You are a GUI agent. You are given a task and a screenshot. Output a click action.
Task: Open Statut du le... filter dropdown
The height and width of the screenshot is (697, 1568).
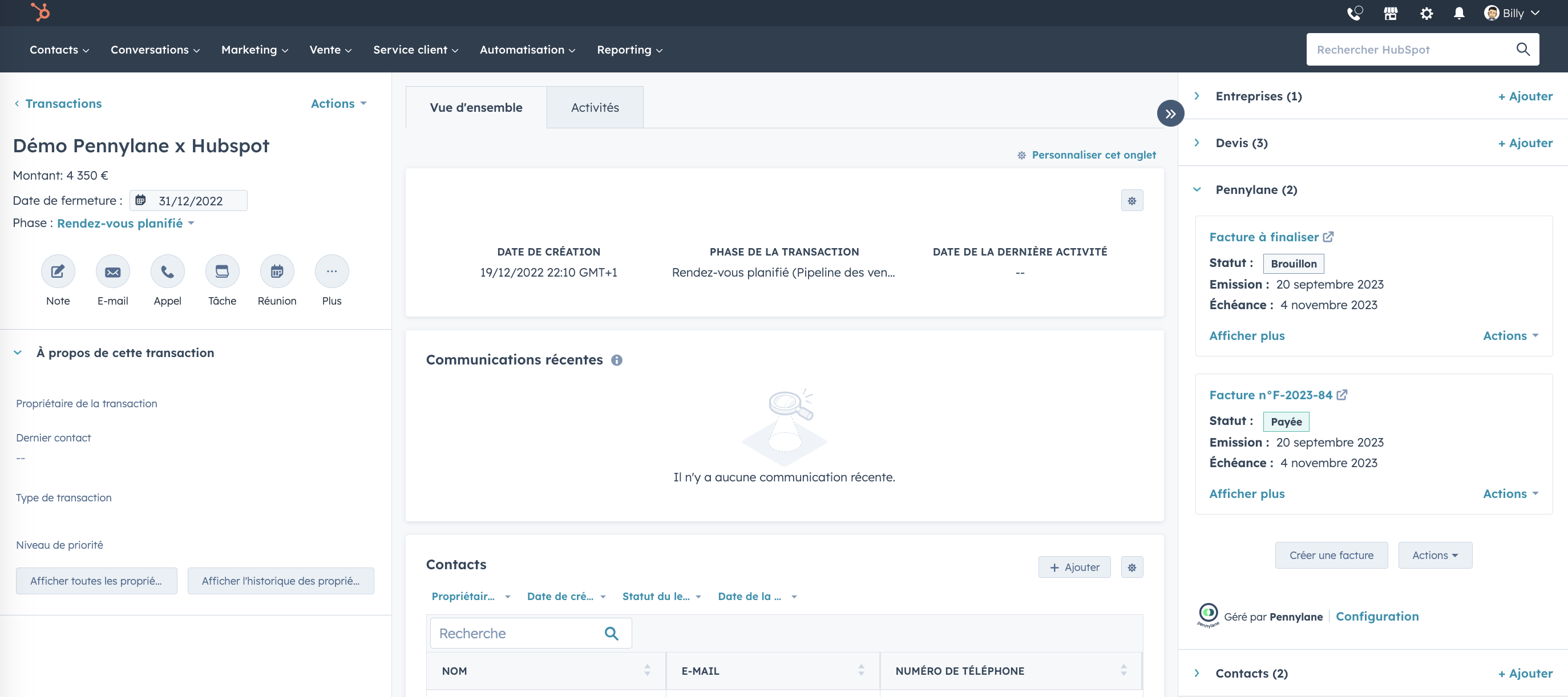662,597
